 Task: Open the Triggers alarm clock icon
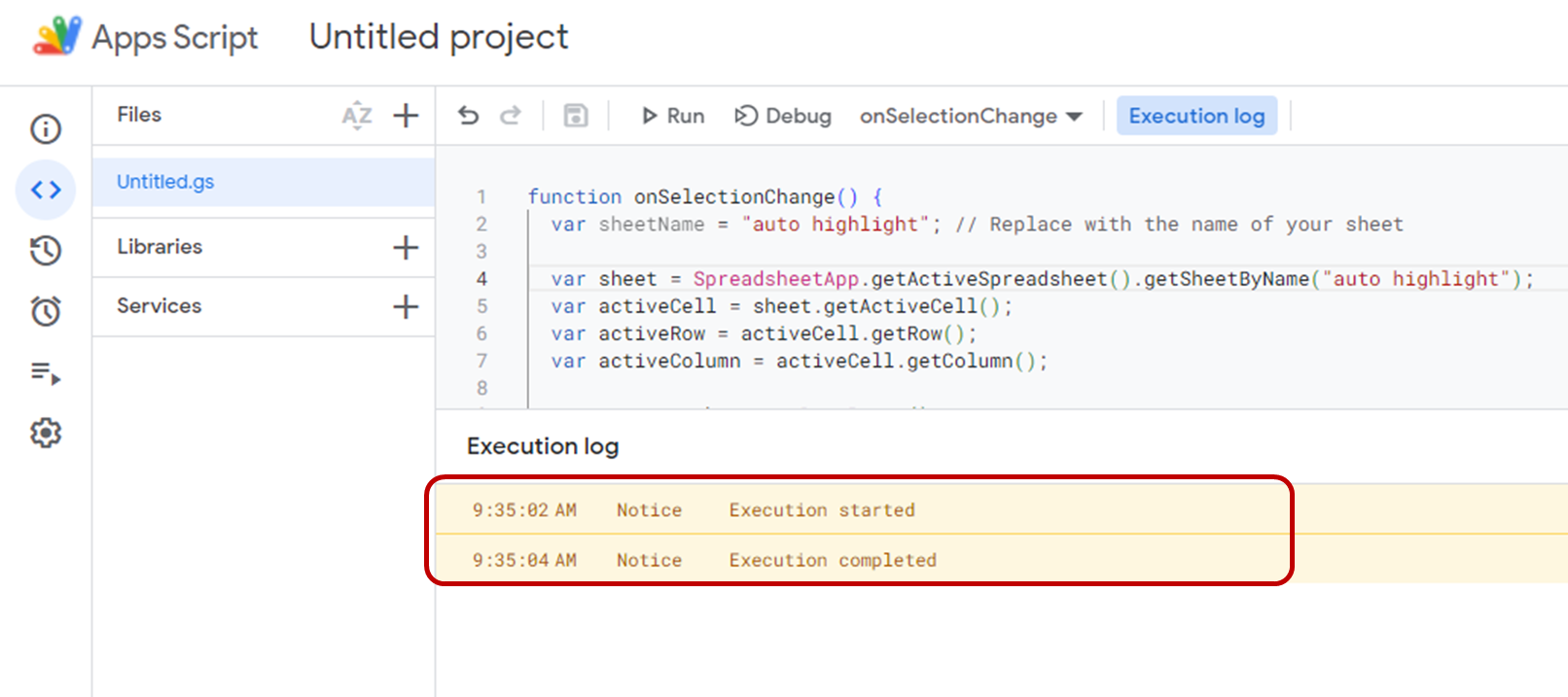[46, 311]
